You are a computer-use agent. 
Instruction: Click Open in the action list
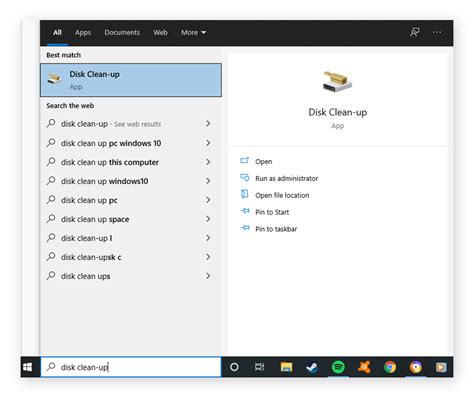click(x=264, y=161)
